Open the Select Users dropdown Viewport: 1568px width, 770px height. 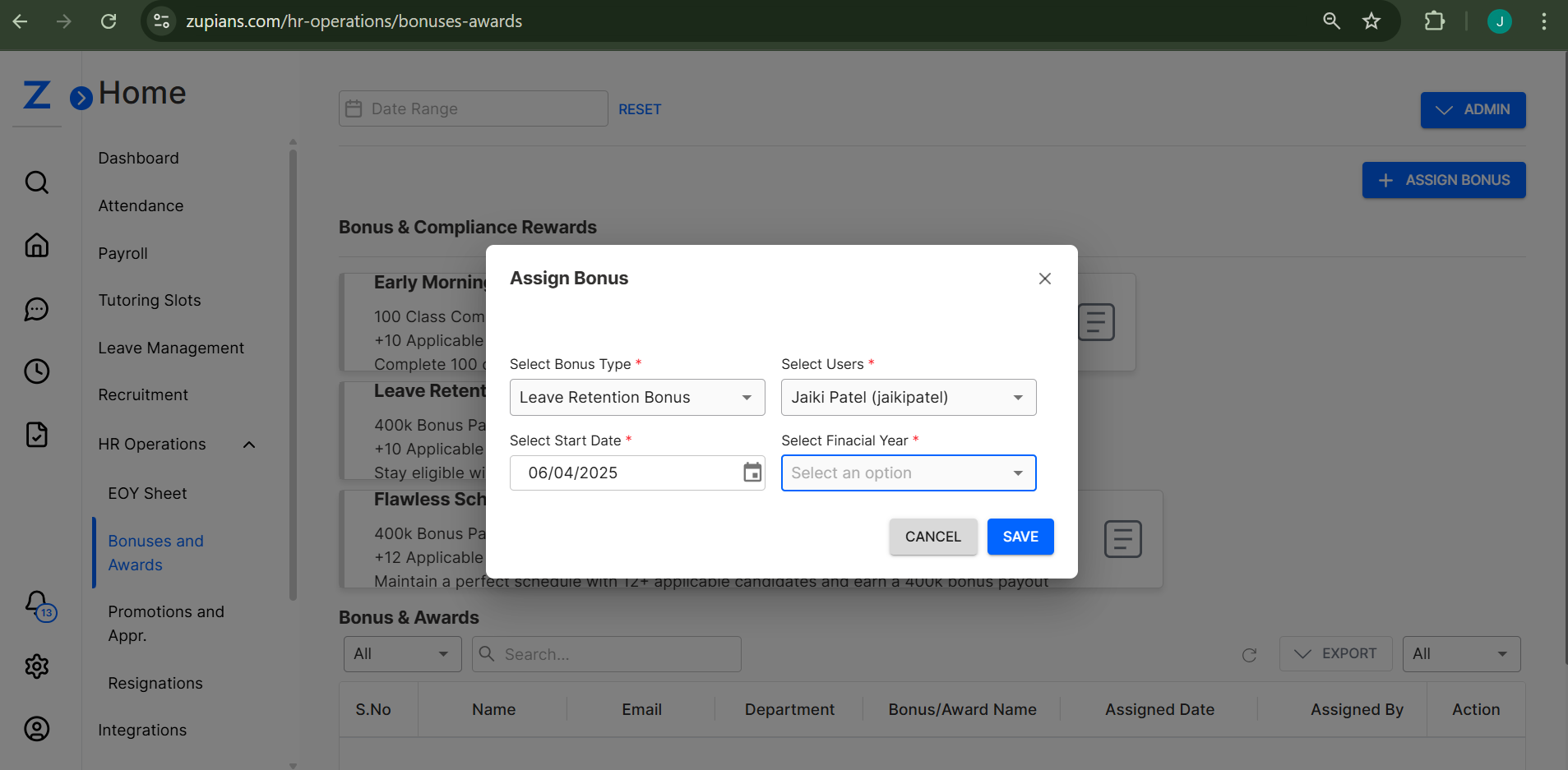(908, 398)
